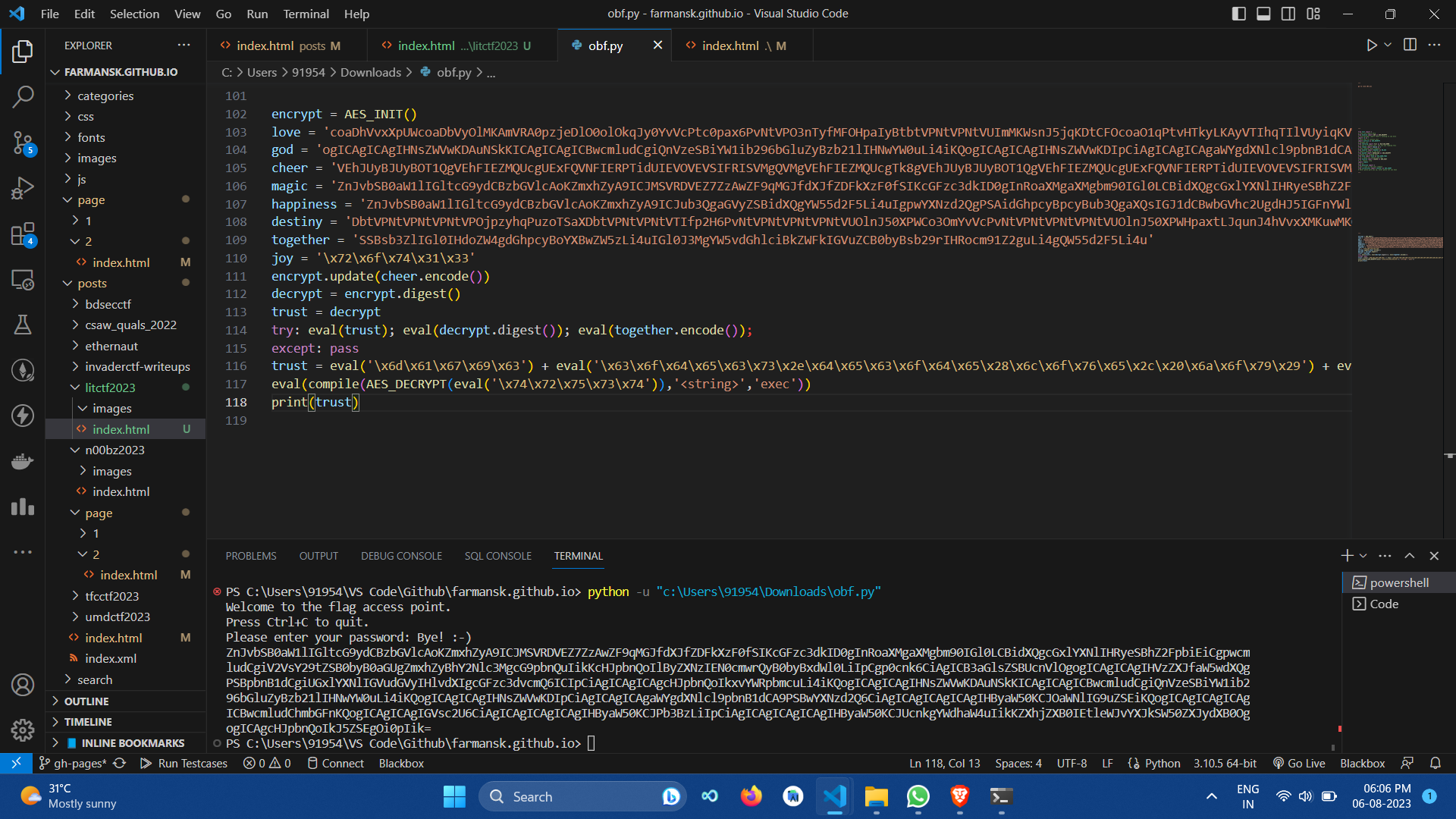1456x819 pixels.
Task: Open the Run and Debug view
Action: click(x=23, y=187)
